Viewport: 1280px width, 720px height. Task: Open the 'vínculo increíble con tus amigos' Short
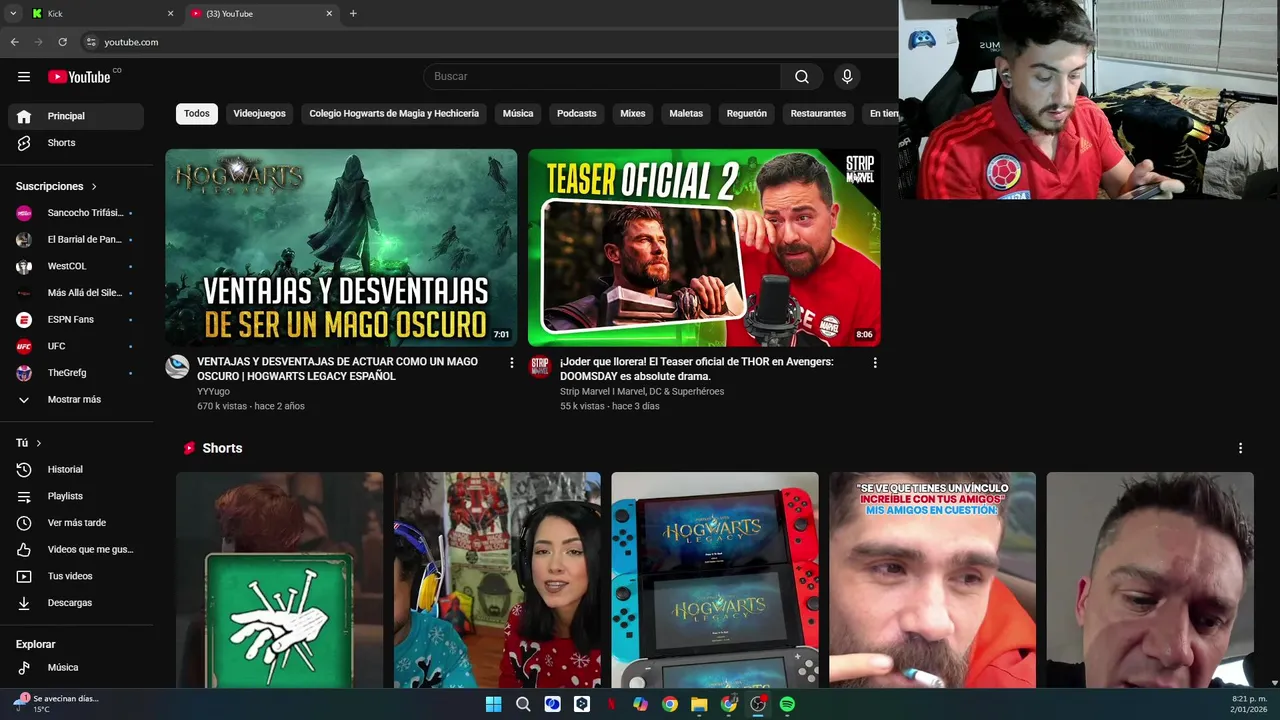pyautogui.click(x=932, y=580)
